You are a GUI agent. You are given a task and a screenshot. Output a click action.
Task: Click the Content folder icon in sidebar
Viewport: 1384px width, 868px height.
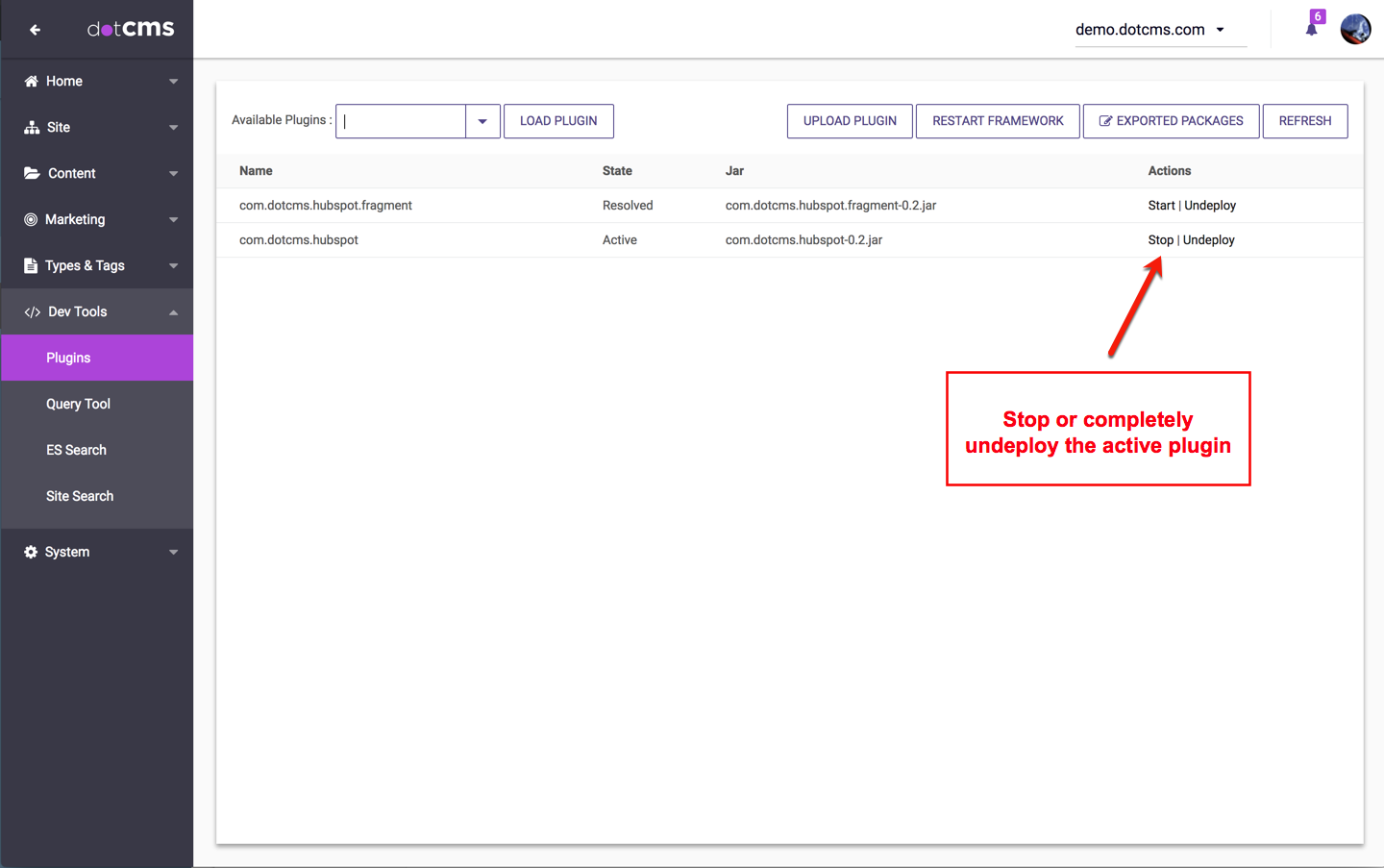click(x=32, y=174)
